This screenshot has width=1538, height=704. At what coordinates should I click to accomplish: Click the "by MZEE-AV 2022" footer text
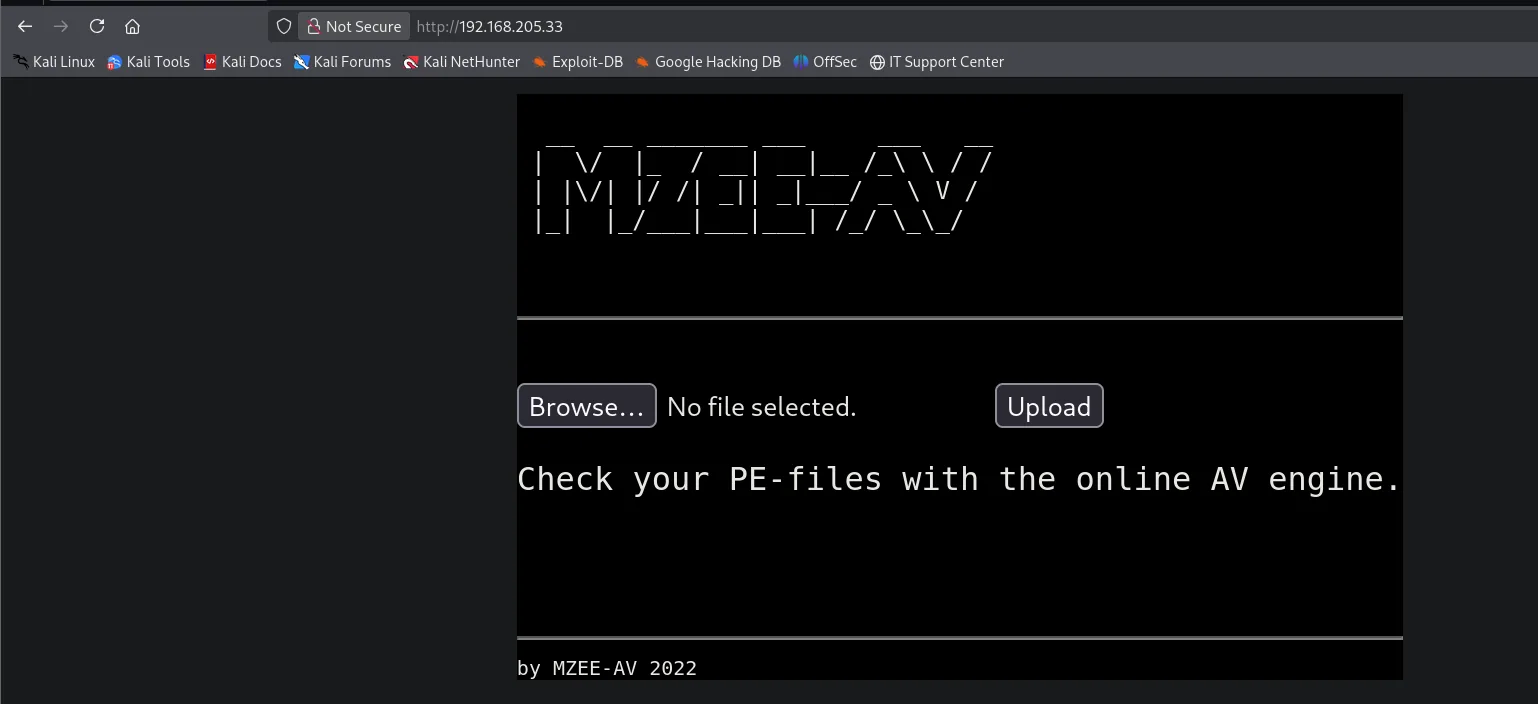pos(607,668)
